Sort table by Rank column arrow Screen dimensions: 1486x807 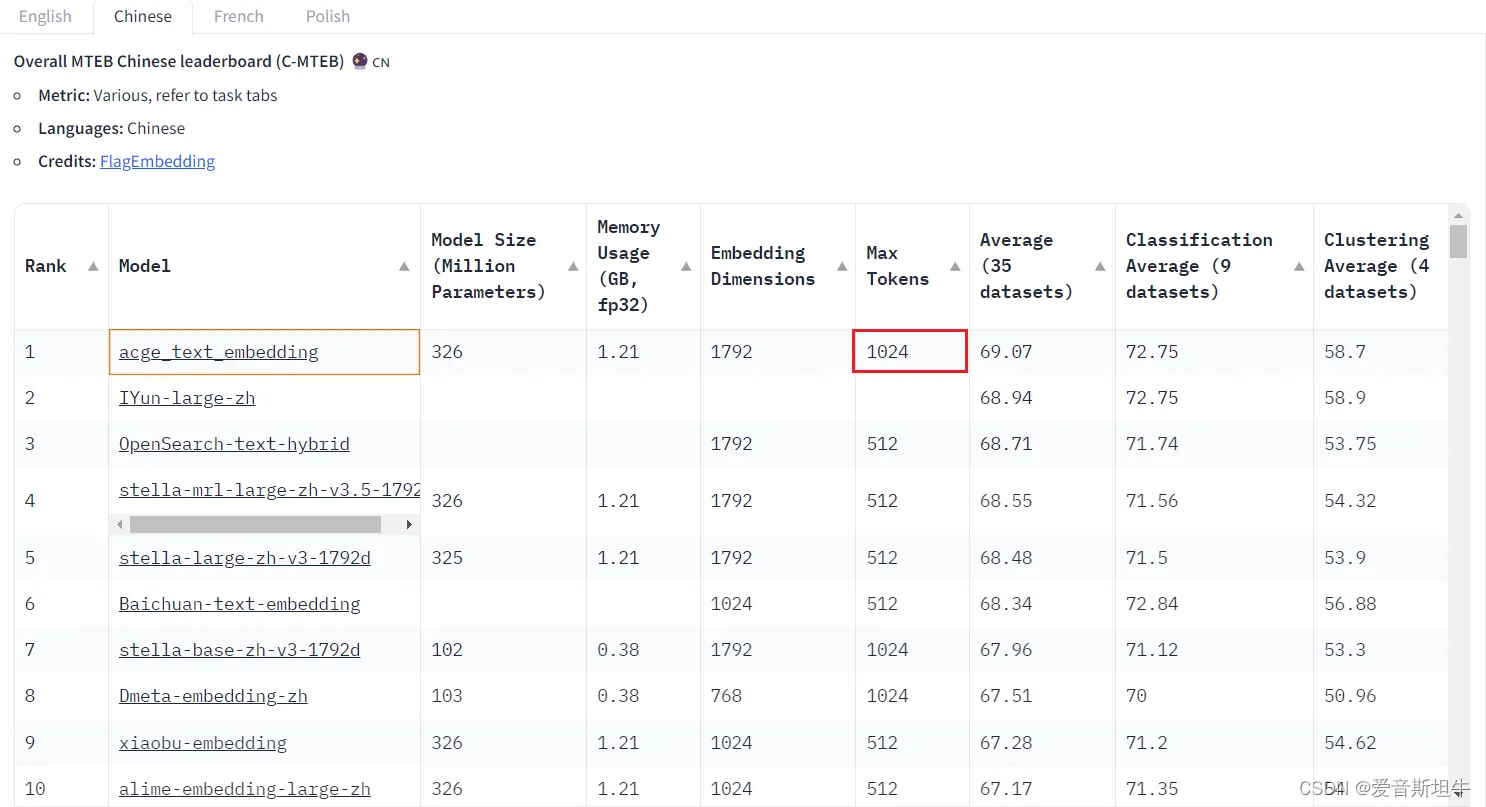click(93, 266)
